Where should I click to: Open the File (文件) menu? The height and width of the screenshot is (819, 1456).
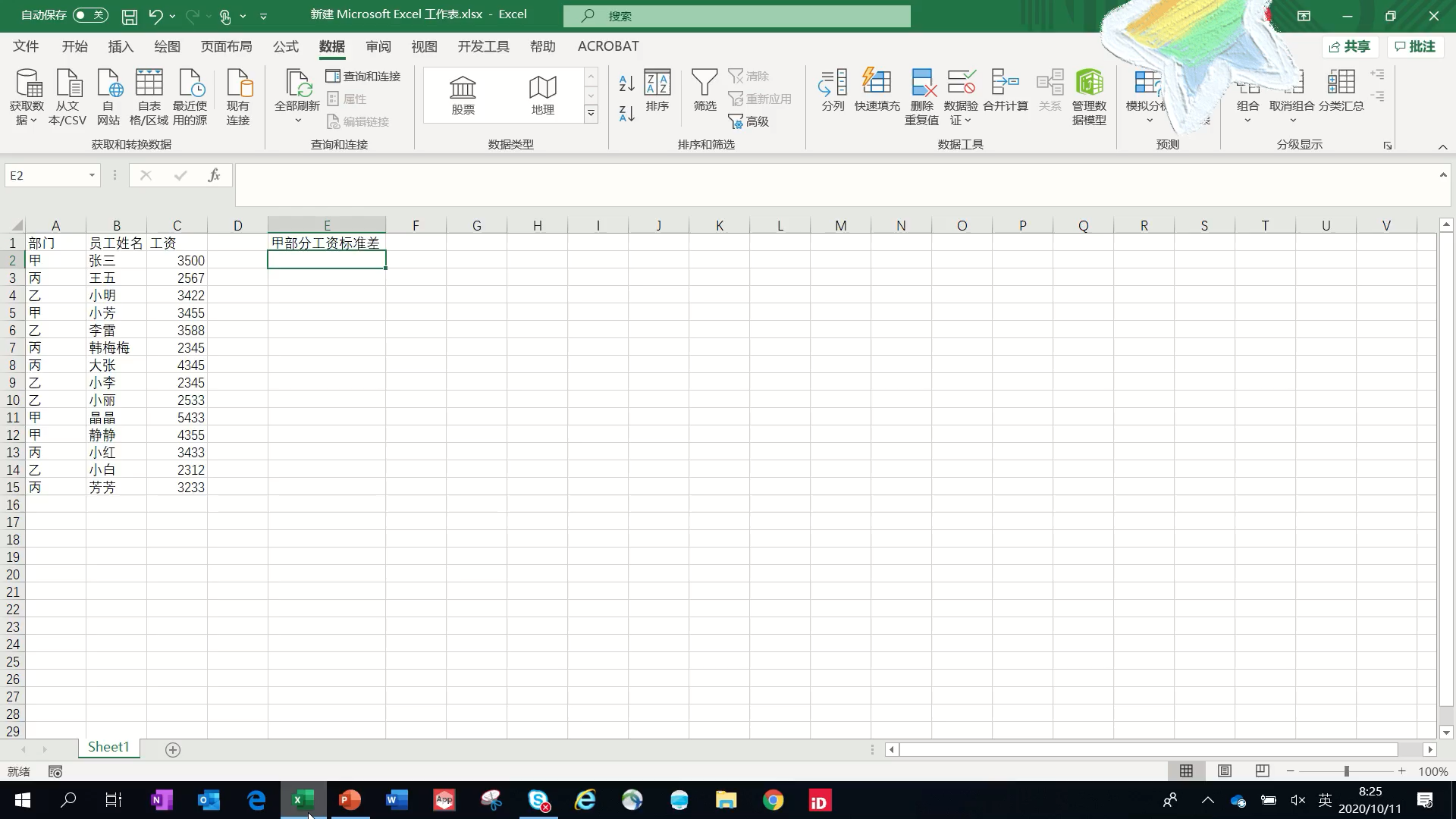click(x=26, y=46)
